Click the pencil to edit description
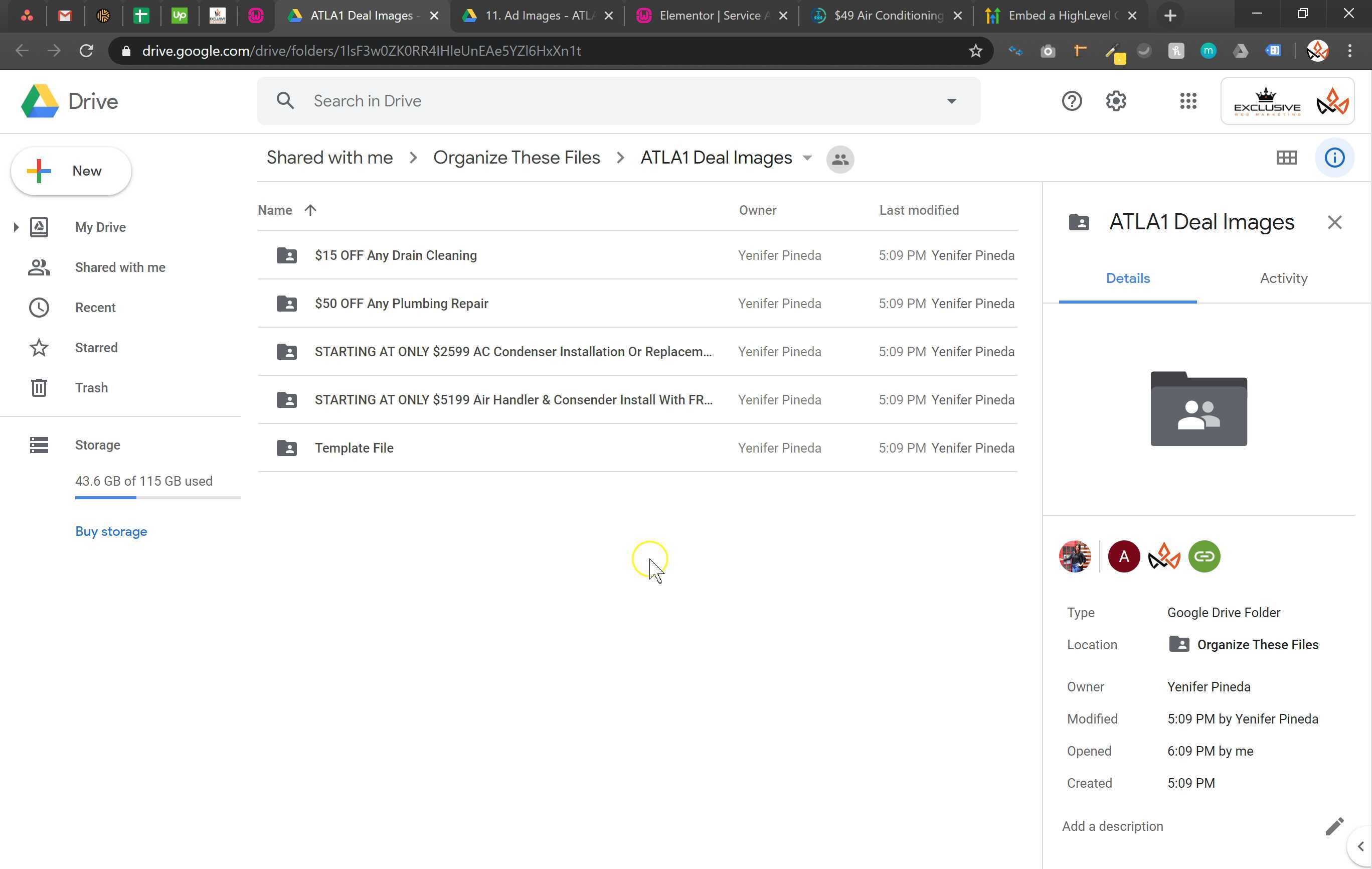Image resolution: width=1372 pixels, height=869 pixels. (1334, 826)
